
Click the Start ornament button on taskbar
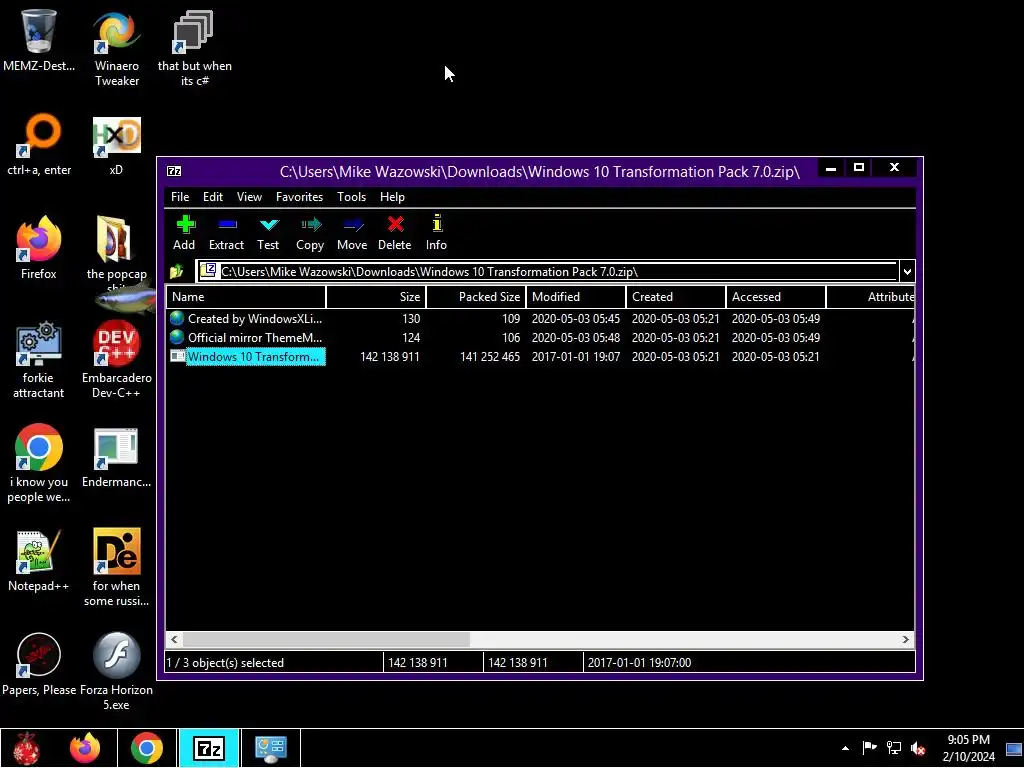pos(27,748)
